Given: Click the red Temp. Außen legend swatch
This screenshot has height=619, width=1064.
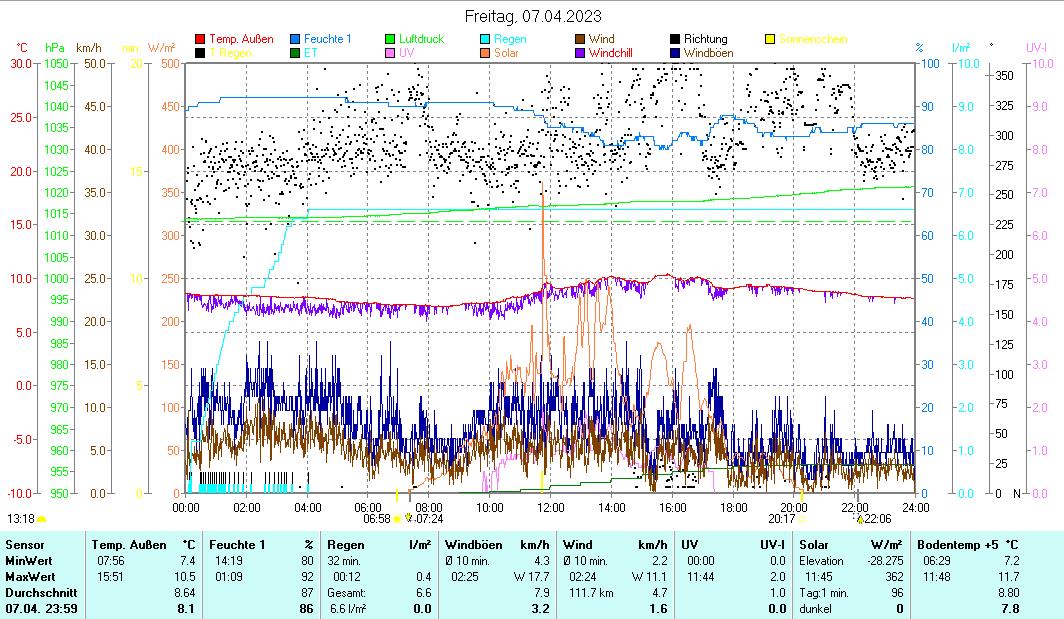Looking at the screenshot, I should [x=200, y=39].
